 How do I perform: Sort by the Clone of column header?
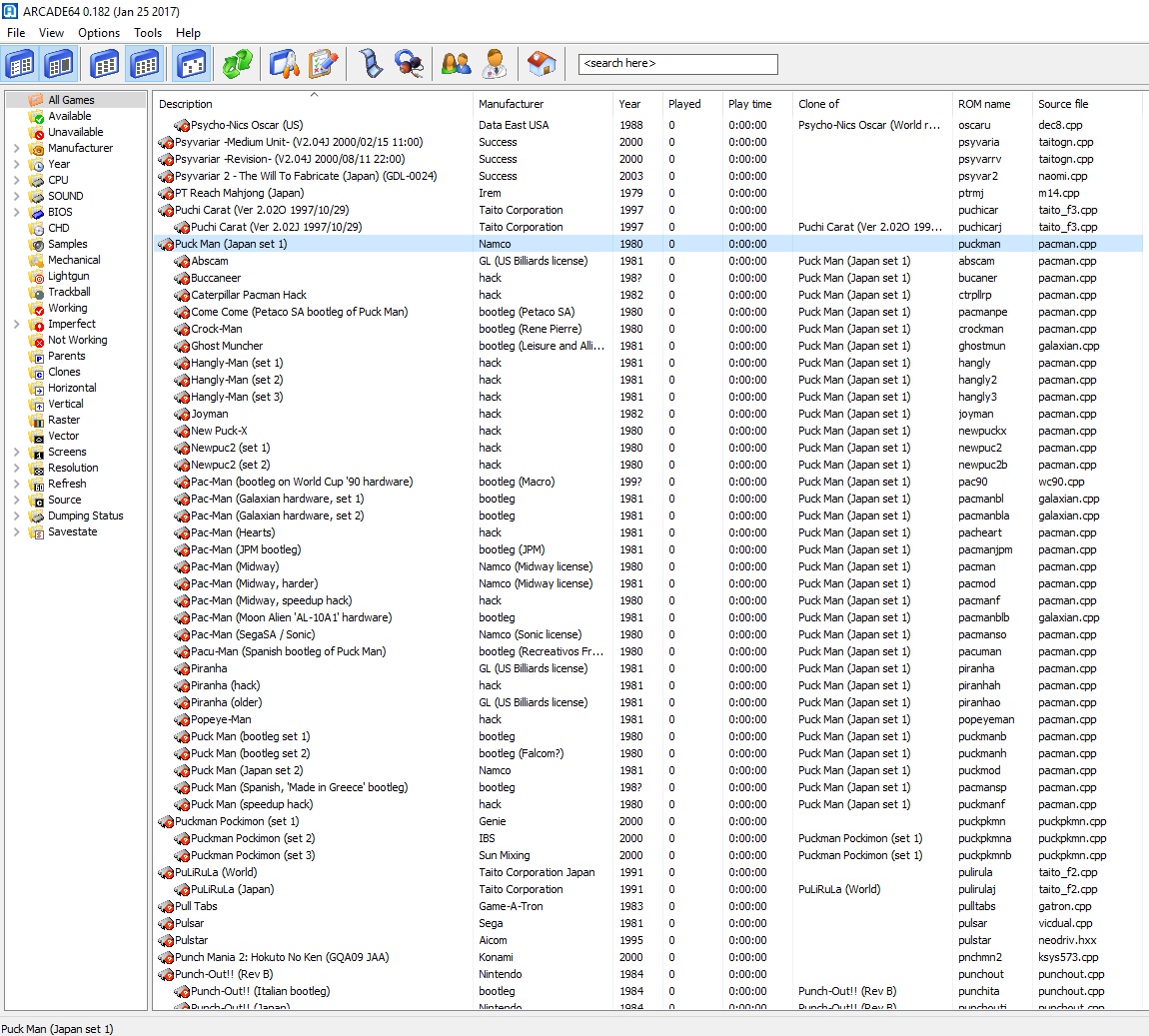[x=872, y=104]
